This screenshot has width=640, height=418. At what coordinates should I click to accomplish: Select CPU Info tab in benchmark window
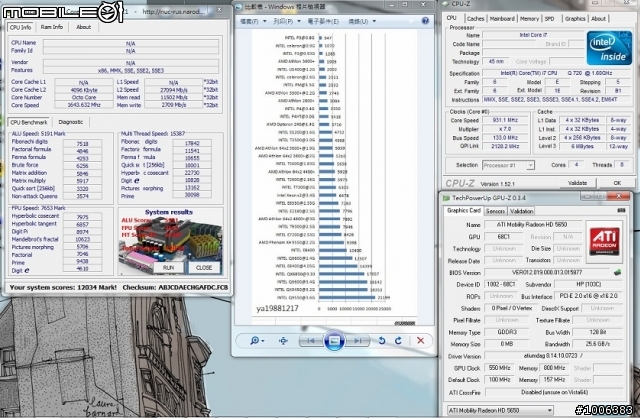(20, 27)
